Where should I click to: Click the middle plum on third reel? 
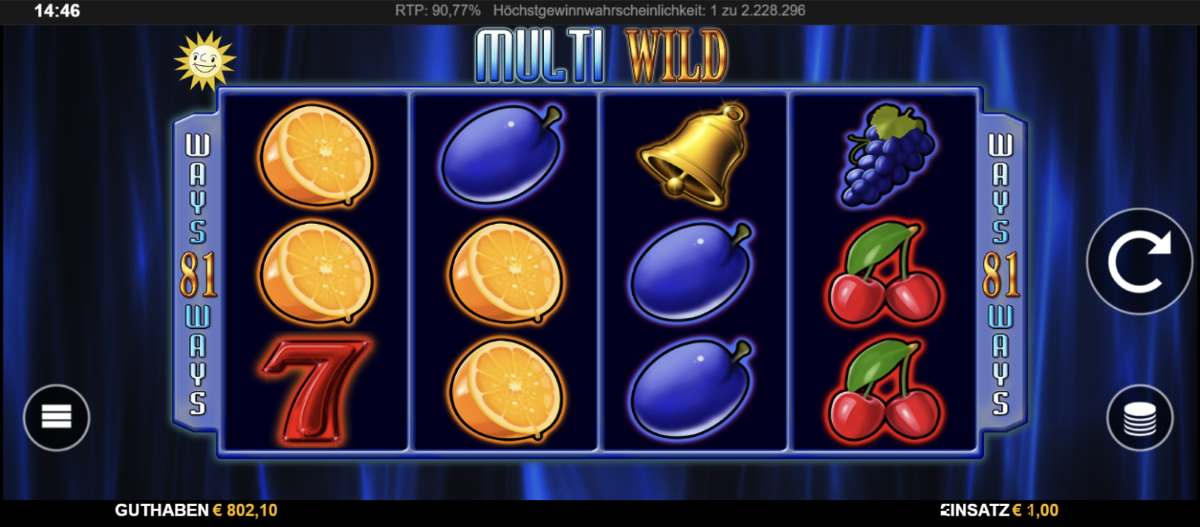tap(692, 273)
